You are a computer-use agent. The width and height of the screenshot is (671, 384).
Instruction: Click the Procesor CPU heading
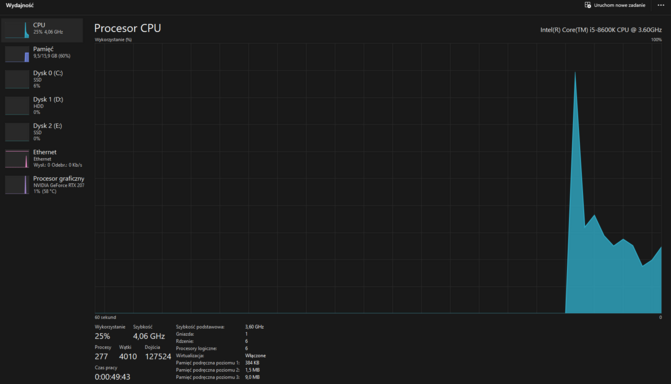coord(128,28)
